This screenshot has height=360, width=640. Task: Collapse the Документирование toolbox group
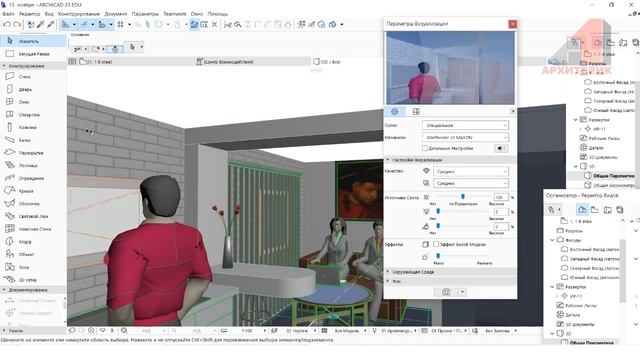(x=4, y=290)
